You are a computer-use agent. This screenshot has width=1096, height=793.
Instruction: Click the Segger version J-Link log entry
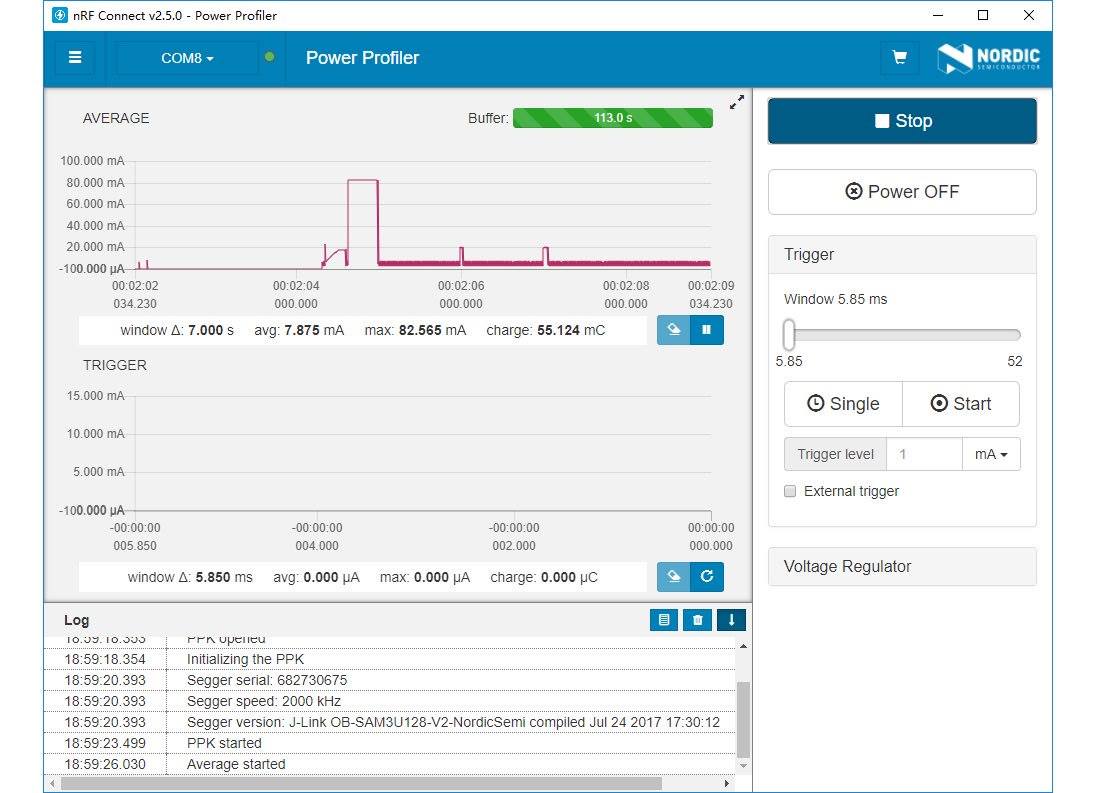[x=453, y=722]
